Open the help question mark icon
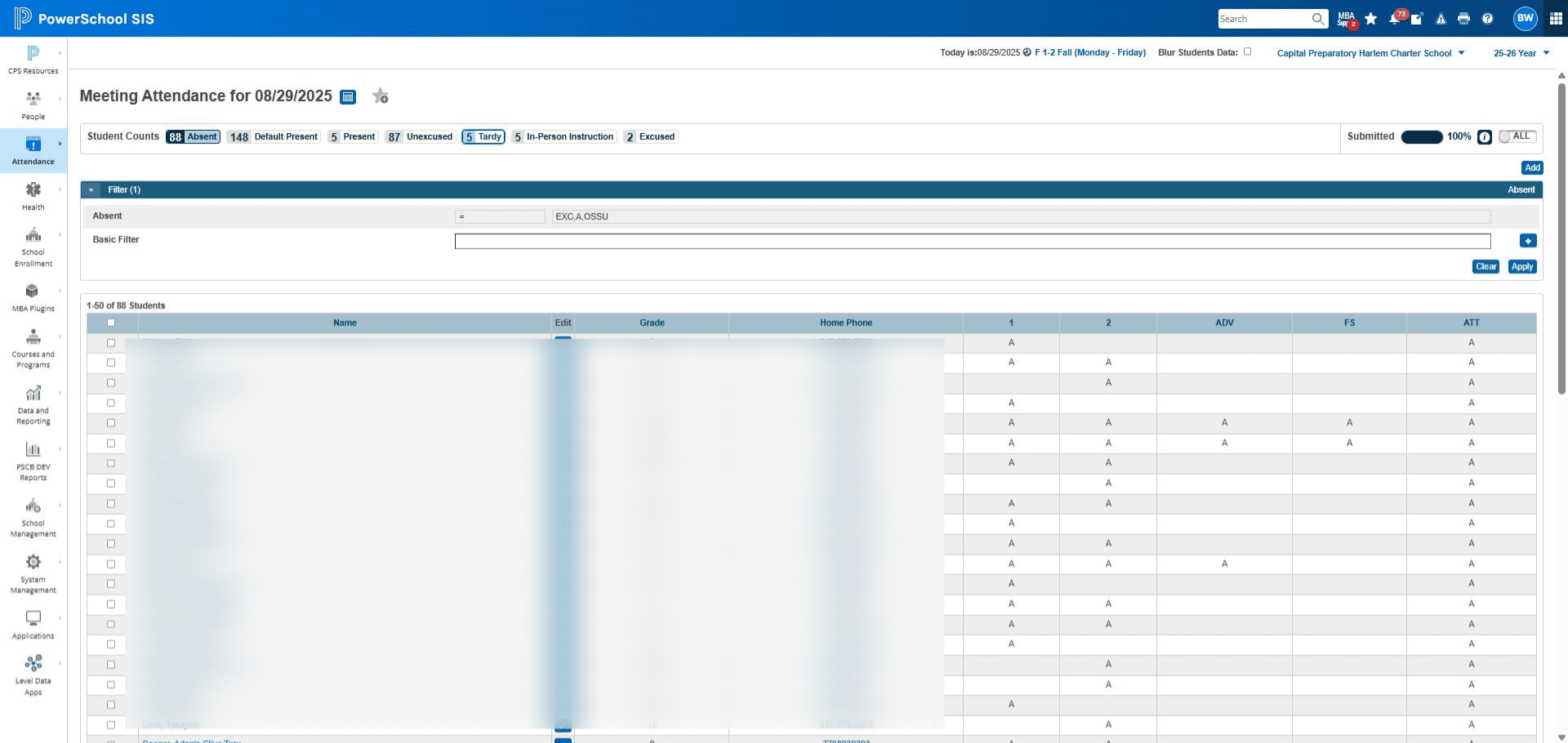Viewport: 1568px width, 743px height. click(1487, 19)
